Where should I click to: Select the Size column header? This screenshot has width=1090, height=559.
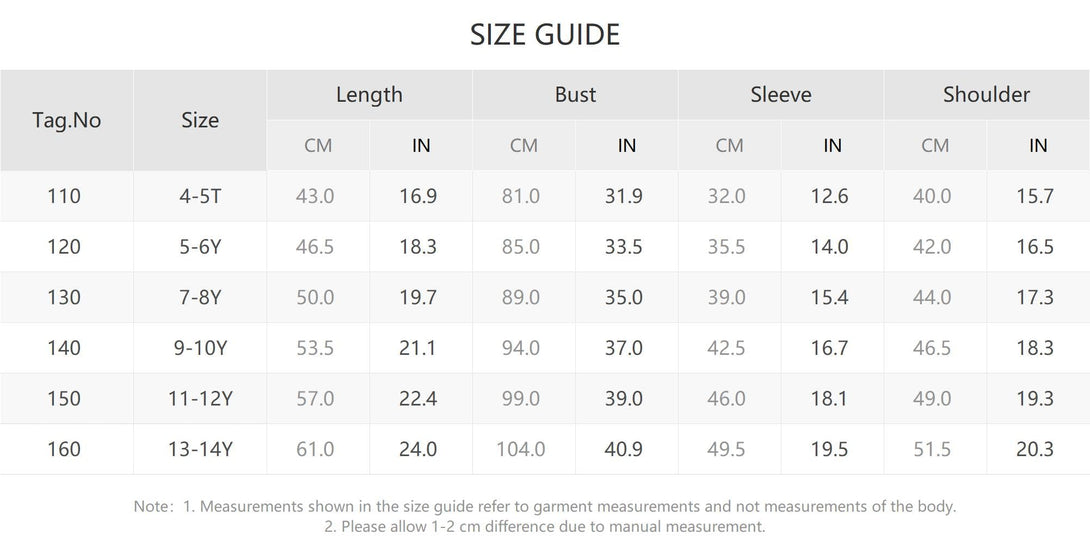click(200, 120)
